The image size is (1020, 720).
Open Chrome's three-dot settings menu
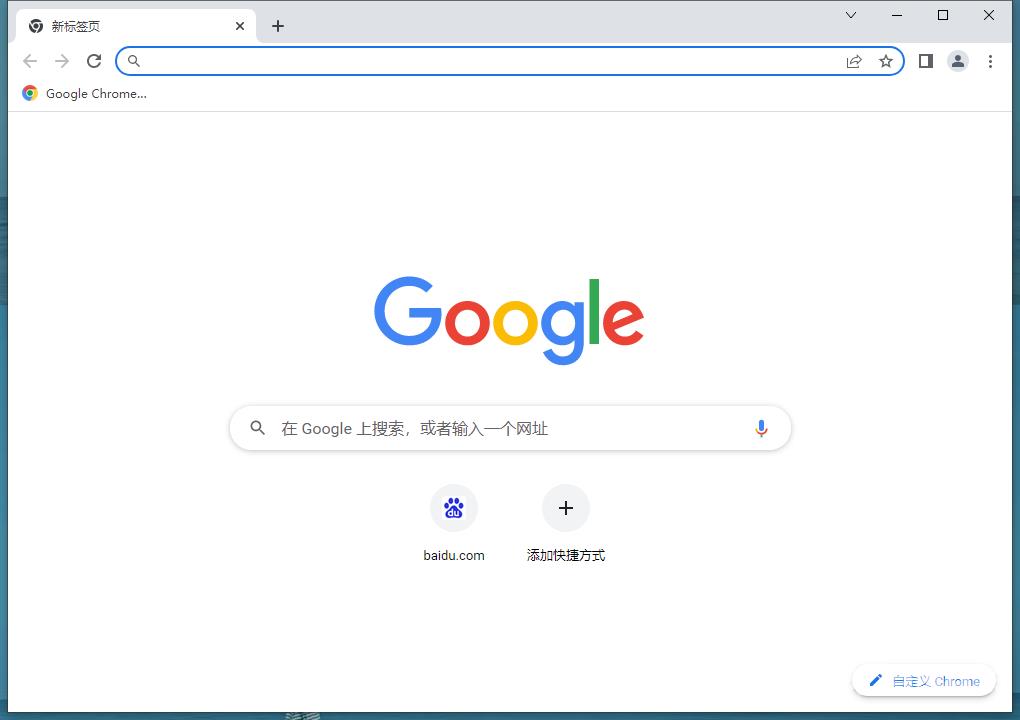click(991, 61)
